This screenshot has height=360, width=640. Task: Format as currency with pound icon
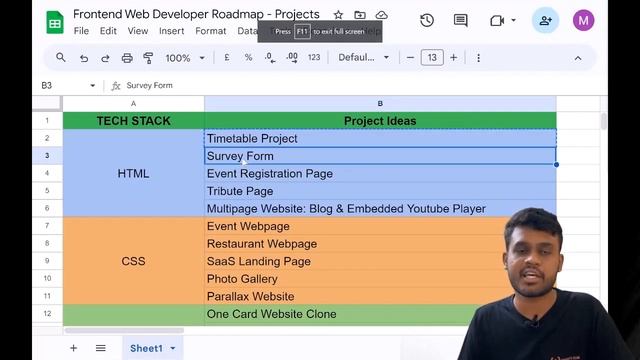click(x=227, y=58)
